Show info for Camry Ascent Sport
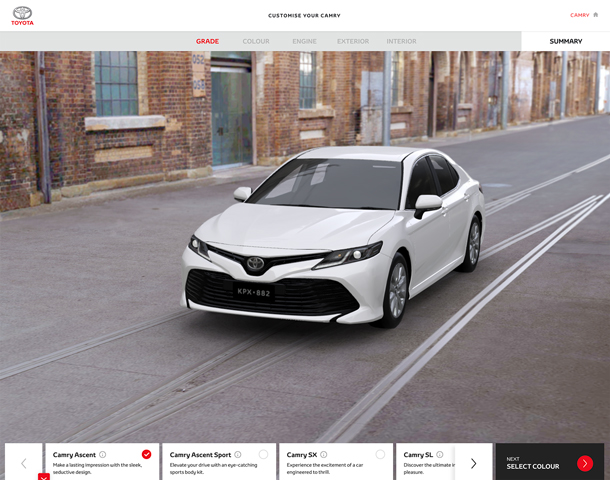Screen dimensions: 610x480 coord(238,454)
